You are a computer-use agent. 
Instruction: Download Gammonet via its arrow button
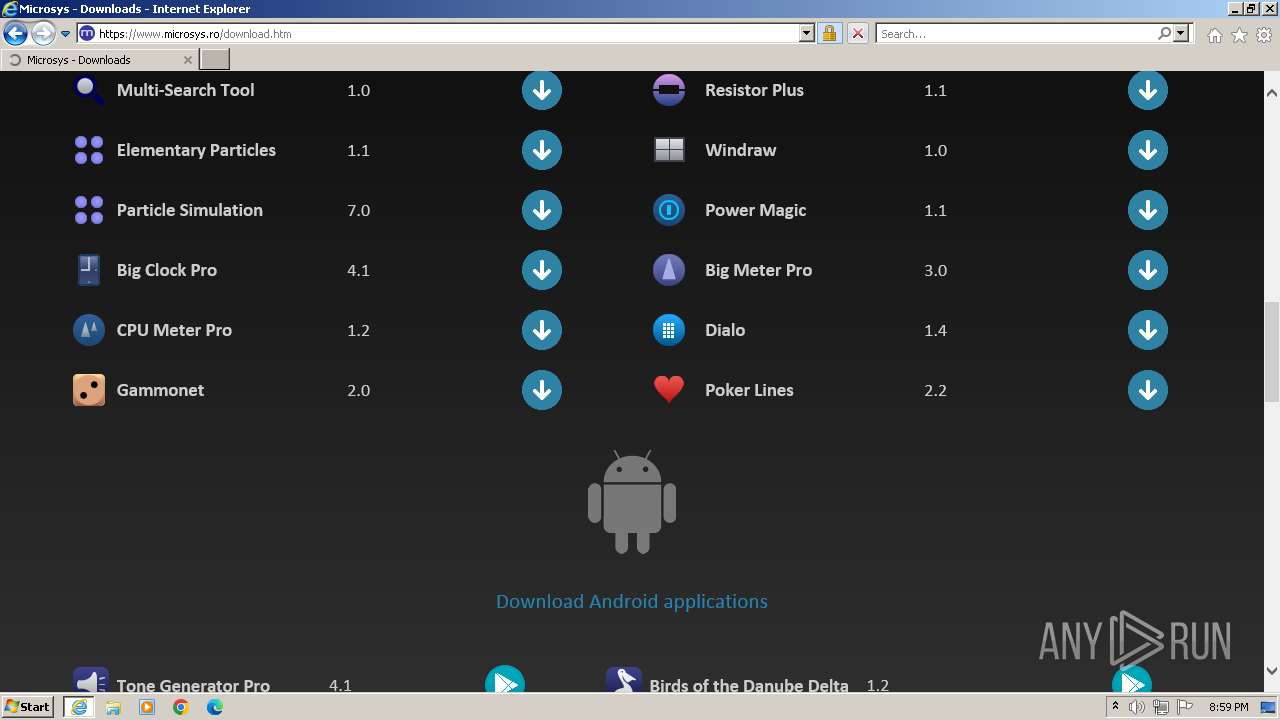[541, 390]
